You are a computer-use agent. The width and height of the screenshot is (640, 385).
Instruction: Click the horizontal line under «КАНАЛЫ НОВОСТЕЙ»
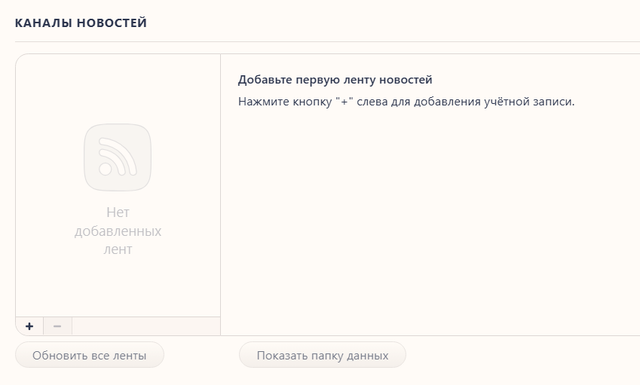click(327, 41)
